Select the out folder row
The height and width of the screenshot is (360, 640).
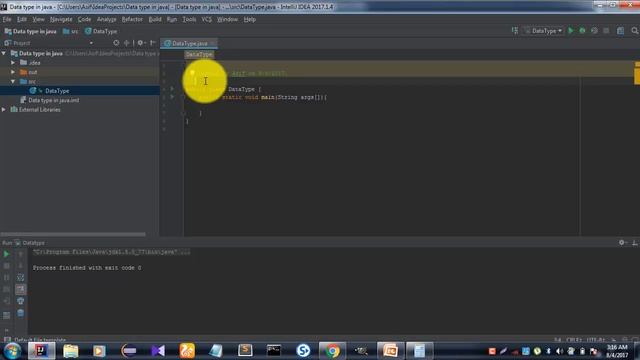pyautogui.click(x=80, y=72)
